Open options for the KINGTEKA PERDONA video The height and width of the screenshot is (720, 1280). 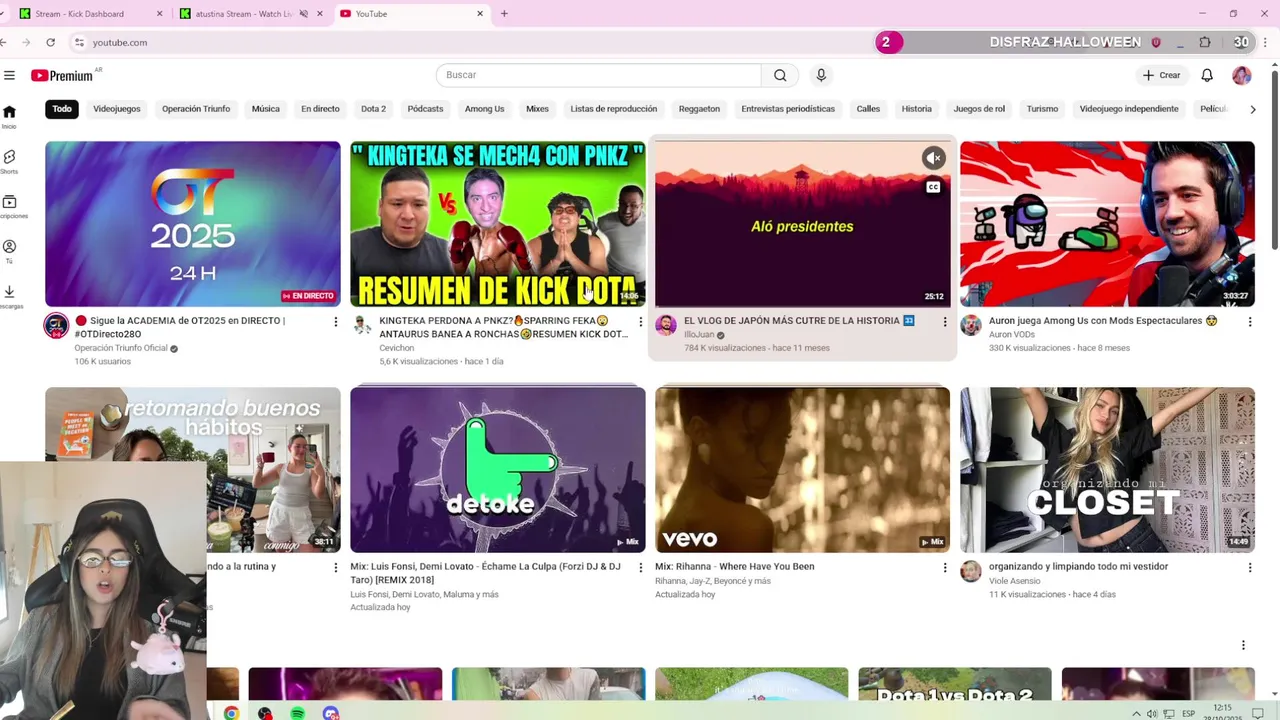tap(640, 322)
